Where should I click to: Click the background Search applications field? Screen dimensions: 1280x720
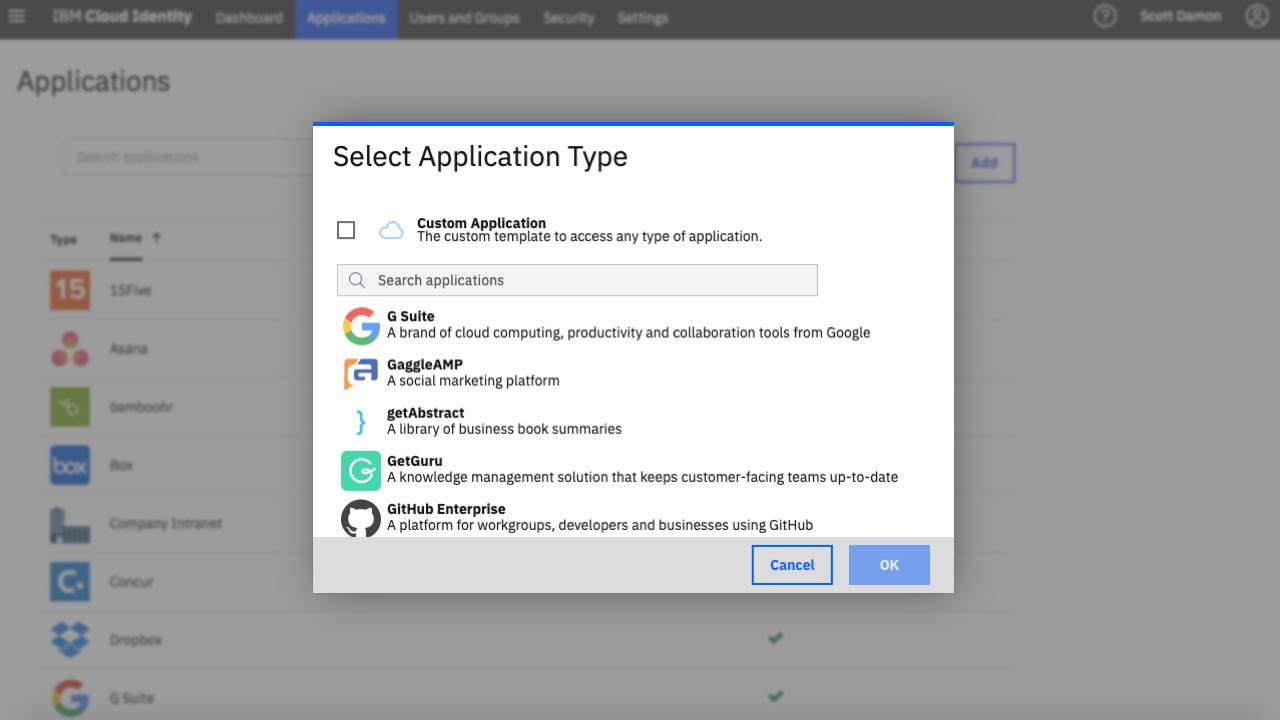click(189, 157)
